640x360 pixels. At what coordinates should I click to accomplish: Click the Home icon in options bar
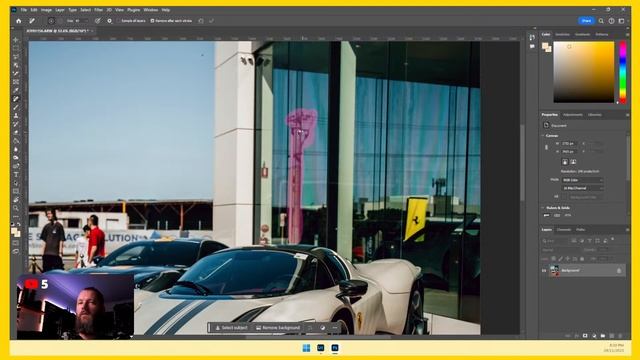pos(18,21)
